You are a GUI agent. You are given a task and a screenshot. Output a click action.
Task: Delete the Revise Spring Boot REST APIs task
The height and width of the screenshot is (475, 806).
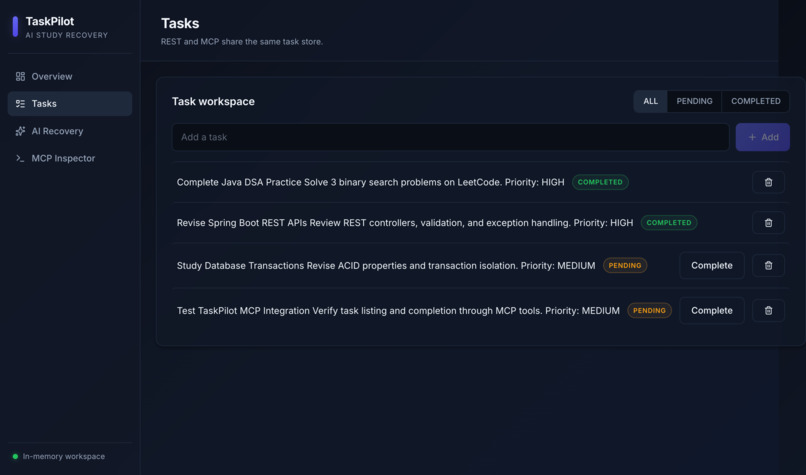coord(768,223)
